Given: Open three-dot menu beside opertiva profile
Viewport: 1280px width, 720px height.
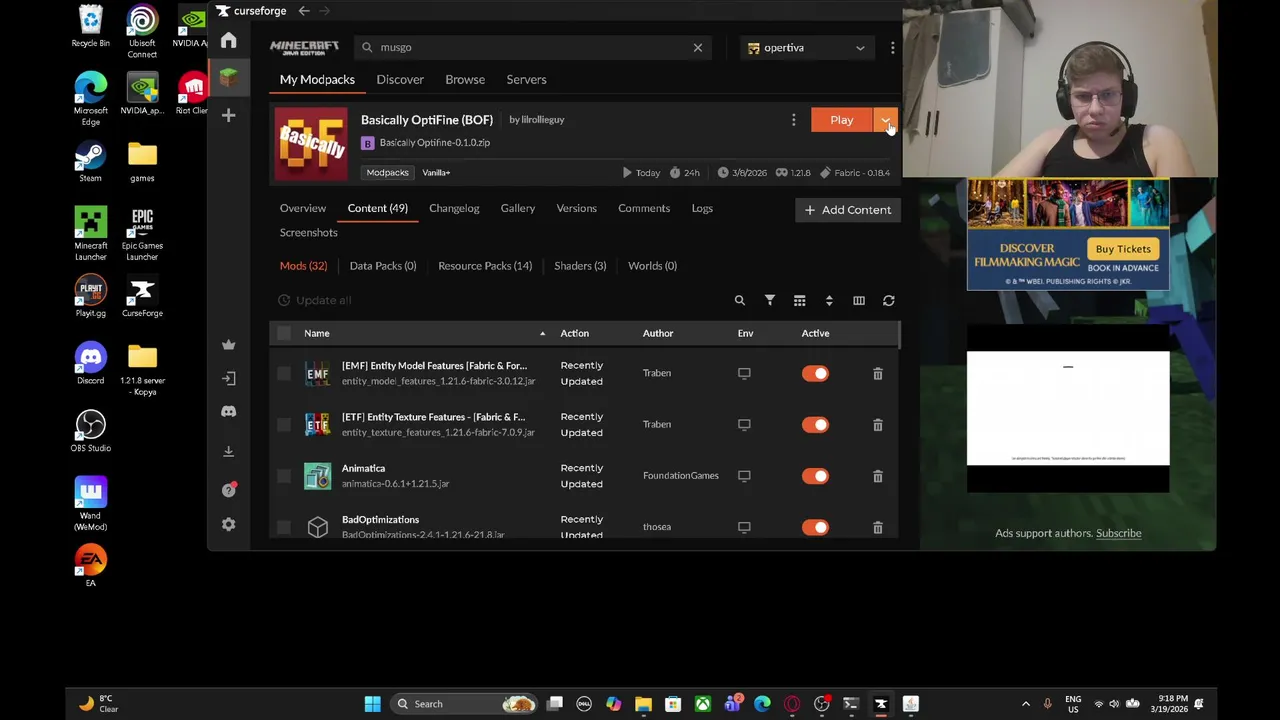Looking at the screenshot, I should (x=892, y=47).
